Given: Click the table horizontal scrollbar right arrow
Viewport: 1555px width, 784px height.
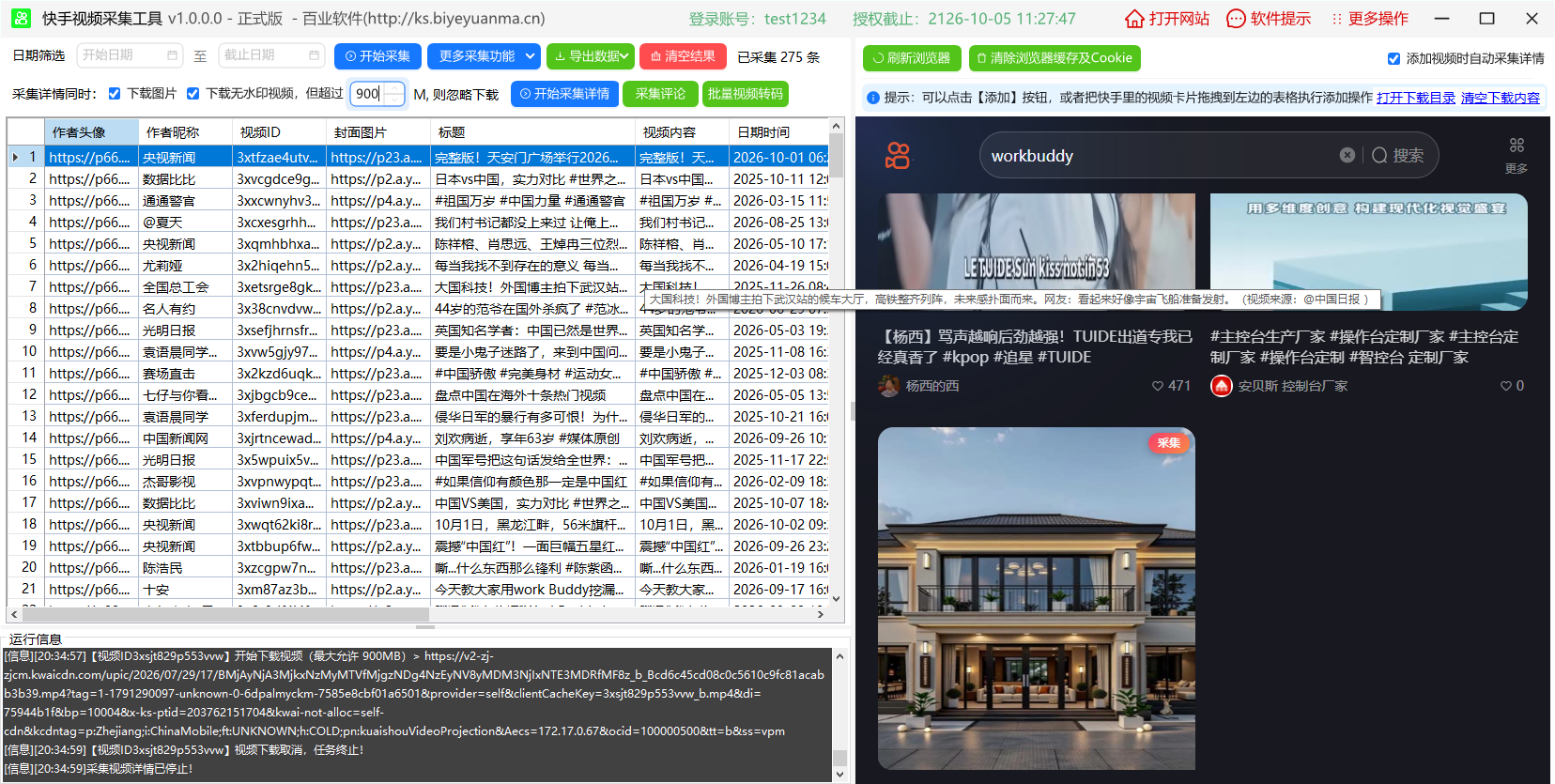Looking at the screenshot, I should pyautogui.click(x=821, y=614).
